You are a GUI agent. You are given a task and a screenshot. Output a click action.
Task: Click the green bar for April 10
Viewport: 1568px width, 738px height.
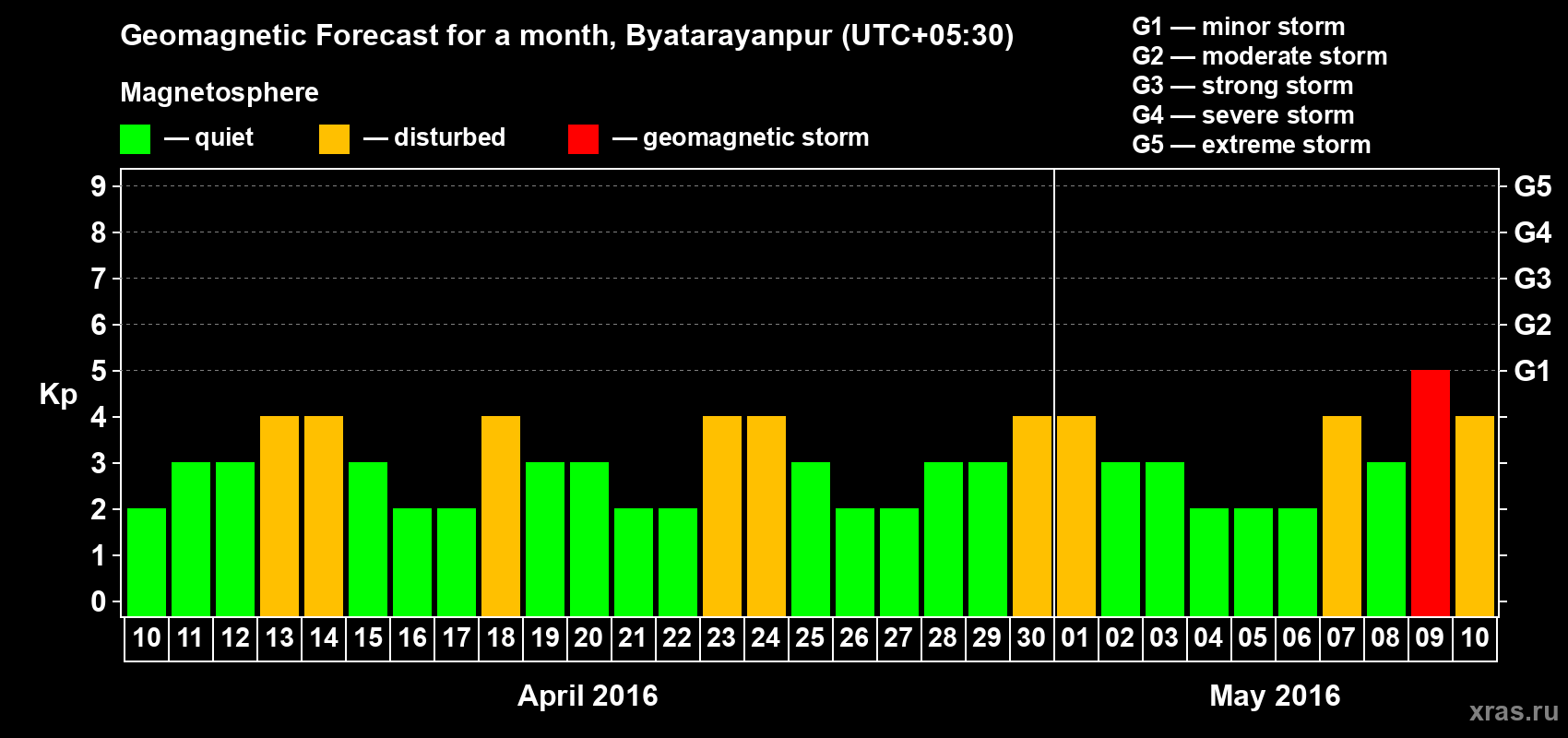tap(147, 562)
